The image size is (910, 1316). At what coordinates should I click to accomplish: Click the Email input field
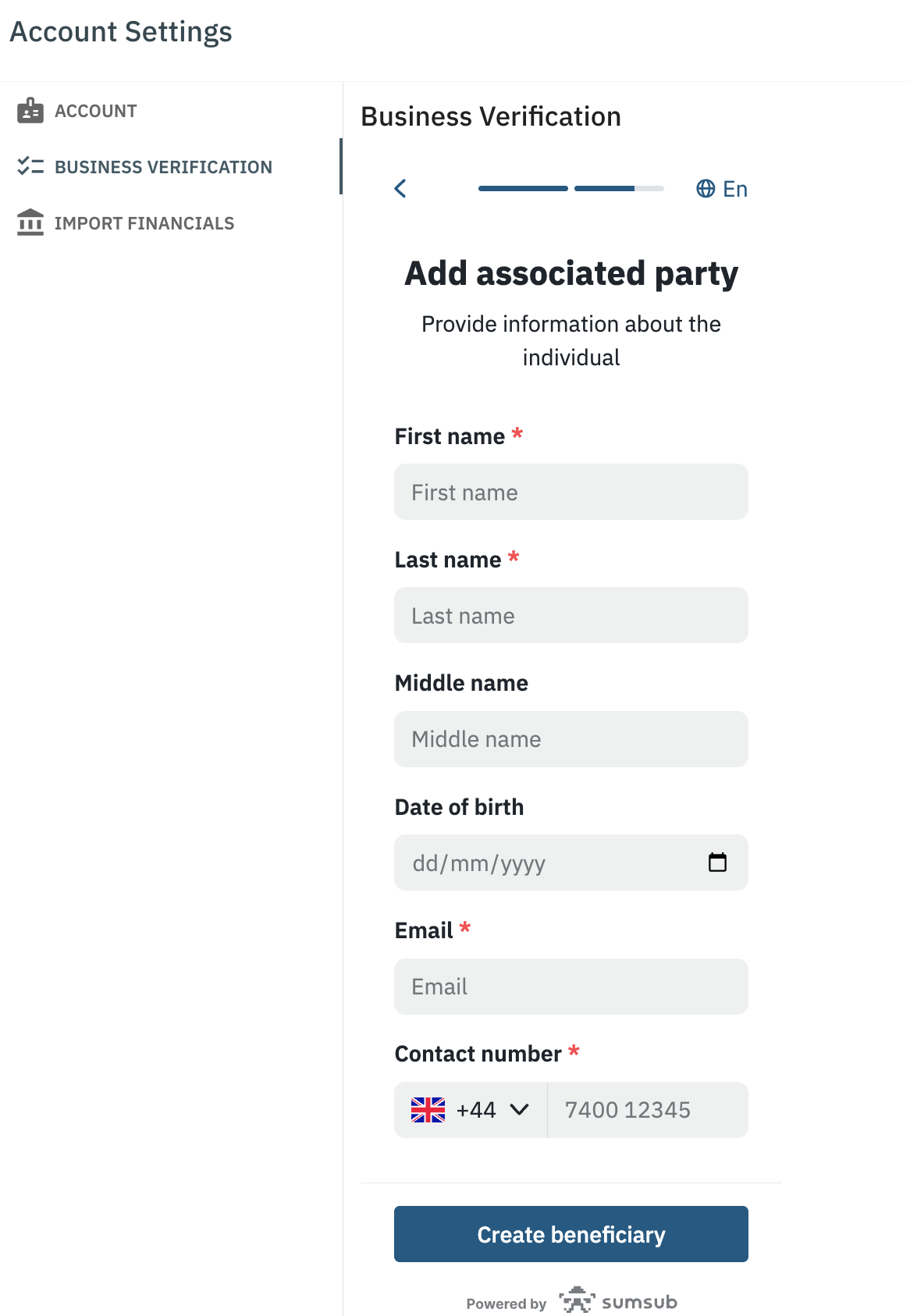pyautogui.click(x=571, y=987)
